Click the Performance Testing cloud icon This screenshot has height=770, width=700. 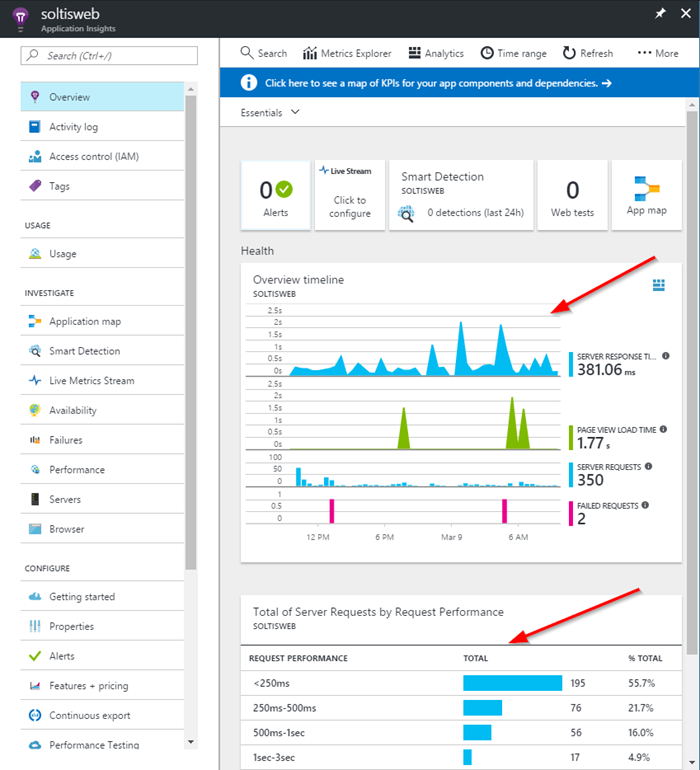[x=35, y=745]
